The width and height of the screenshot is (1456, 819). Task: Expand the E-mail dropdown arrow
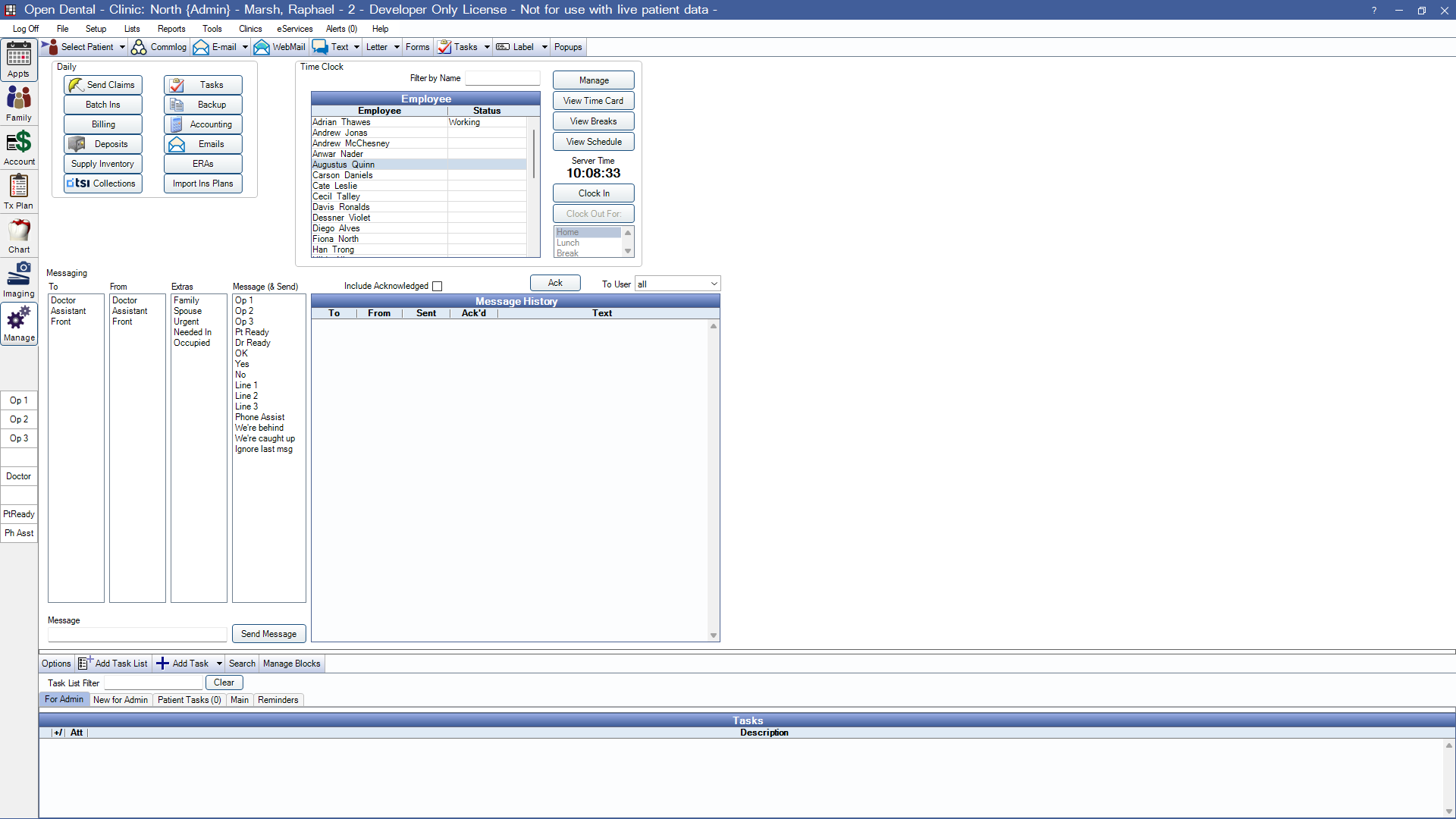pyautogui.click(x=245, y=47)
